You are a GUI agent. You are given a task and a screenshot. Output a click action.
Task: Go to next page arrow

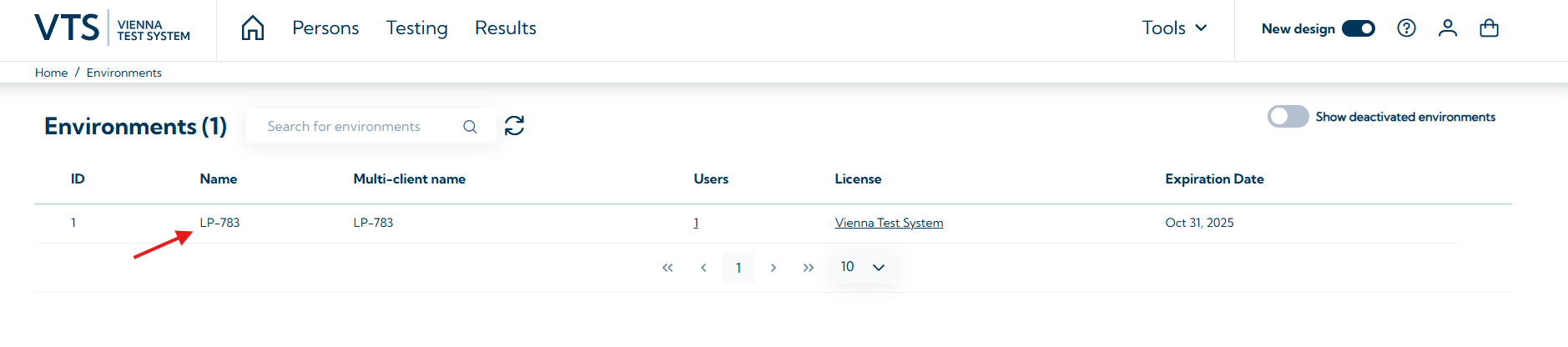774,268
